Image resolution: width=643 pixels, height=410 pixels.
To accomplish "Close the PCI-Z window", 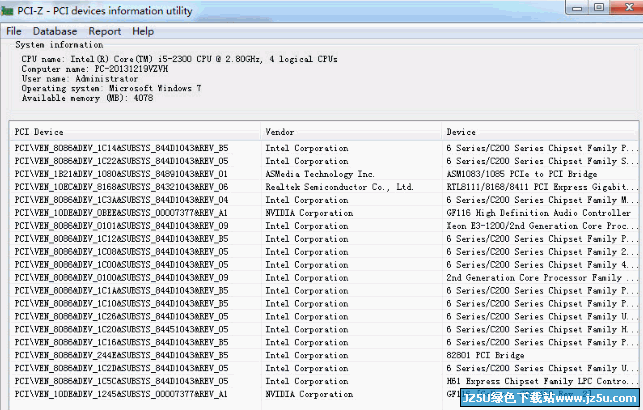I will click(x=627, y=7).
